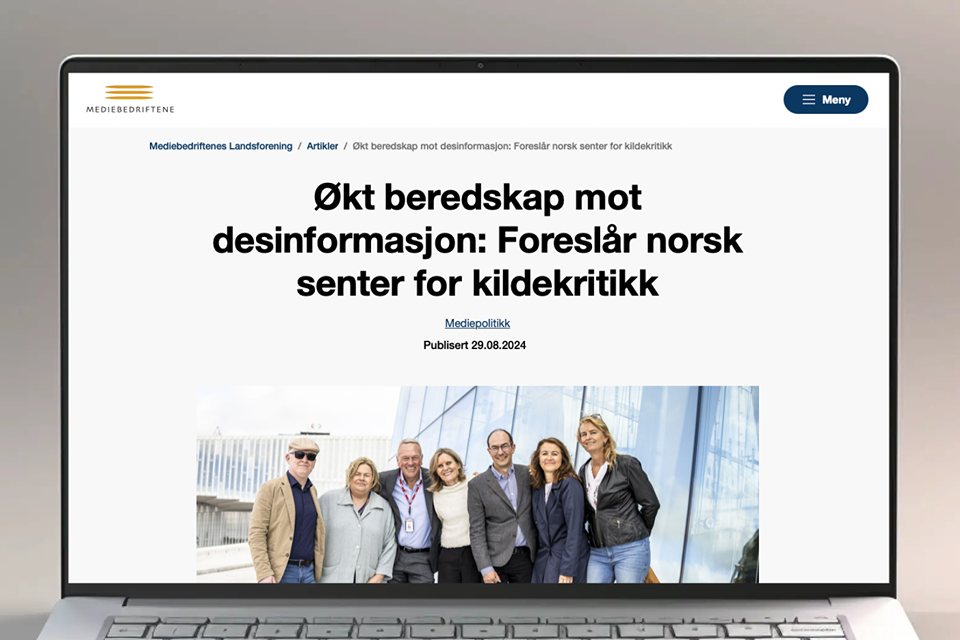Navigate to Mediebedriftenes Landsforening breadcrumb
The height and width of the screenshot is (640, 960).
tap(220, 146)
